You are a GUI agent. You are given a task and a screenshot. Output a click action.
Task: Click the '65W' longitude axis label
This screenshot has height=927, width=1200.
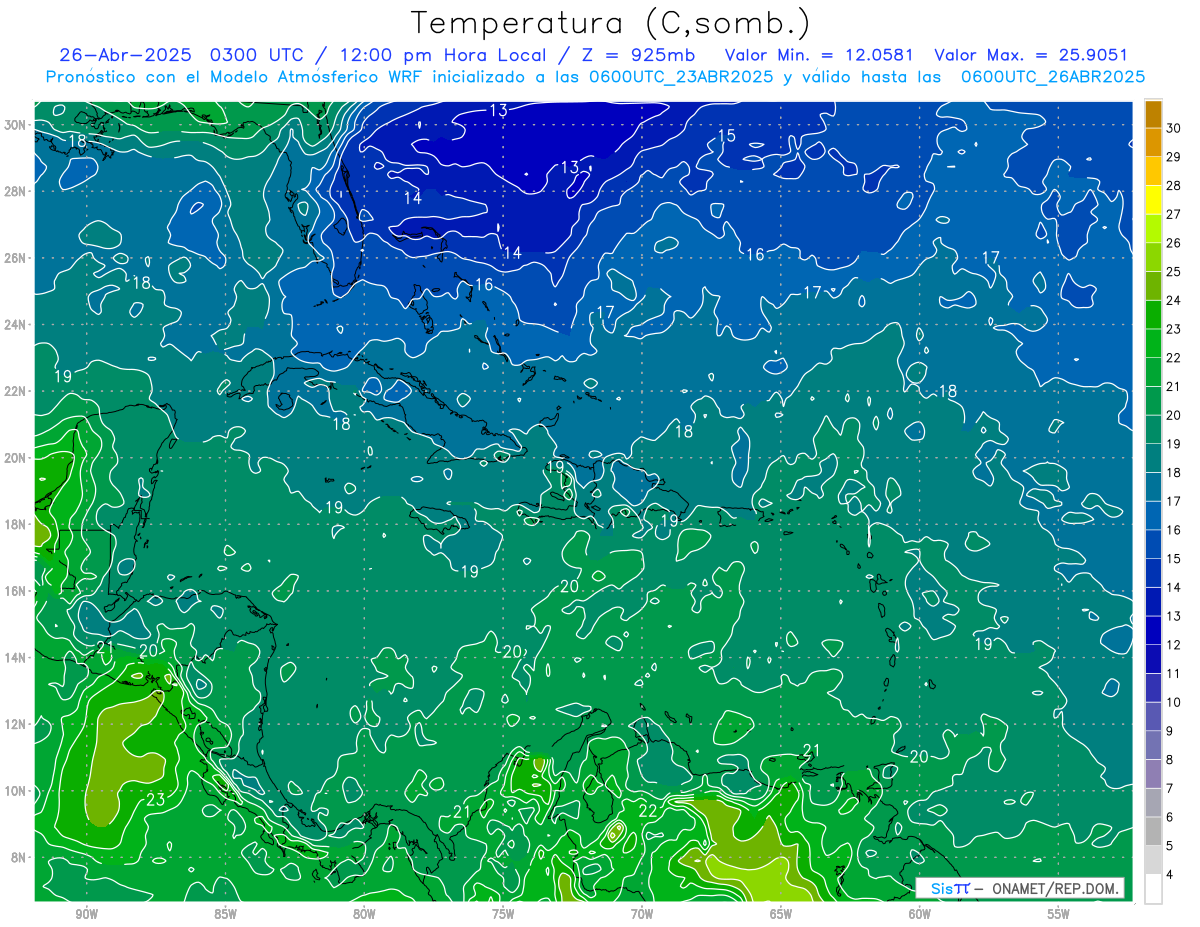click(781, 915)
